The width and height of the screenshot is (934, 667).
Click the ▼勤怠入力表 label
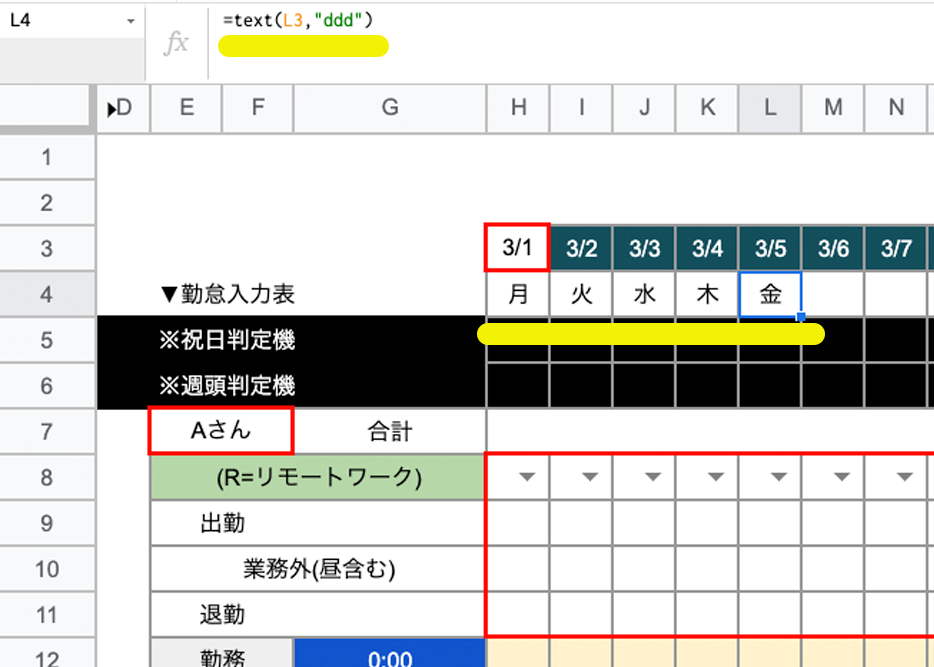(228, 294)
